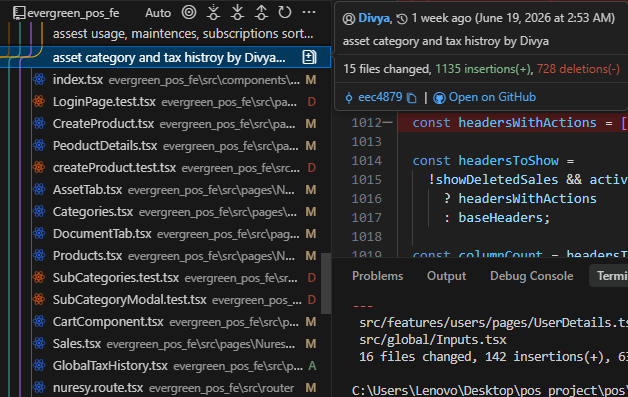Image resolution: width=628 pixels, height=397 pixels.
Task: Open createProduct.test.tsx deleted file
Action: click(x=176, y=168)
